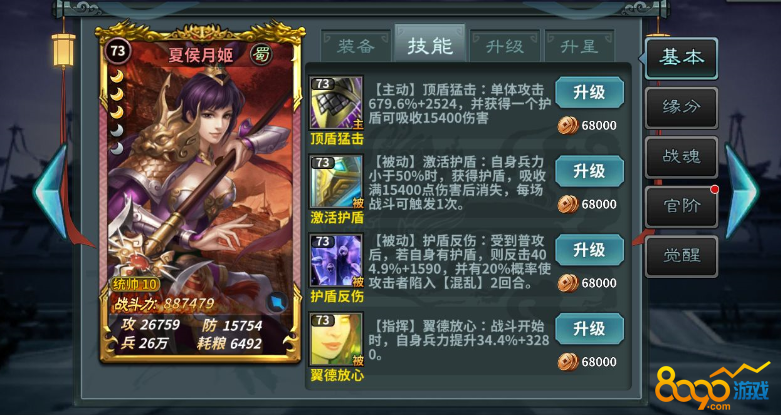
Task: Open the 翼德放心 skill icon
Action: 336,339
